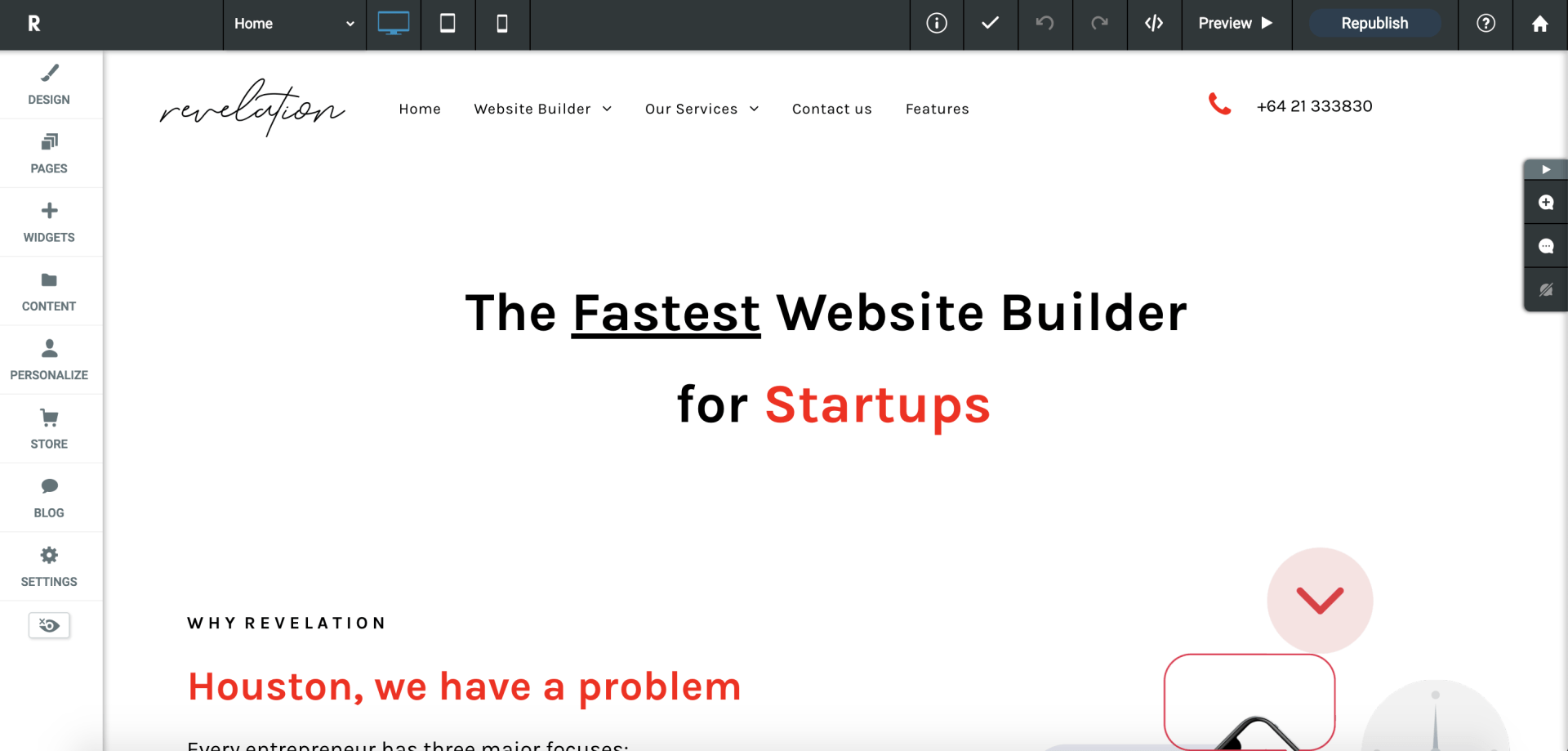
Task: Undo the last change
Action: [x=1045, y=24]
